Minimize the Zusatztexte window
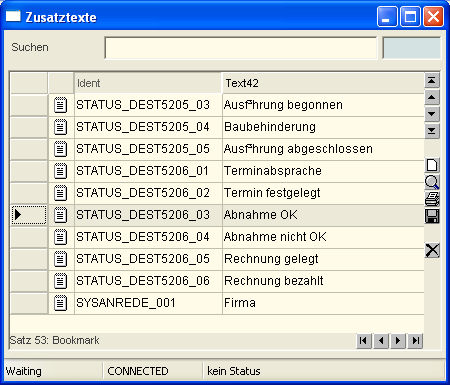 [387, 16]
